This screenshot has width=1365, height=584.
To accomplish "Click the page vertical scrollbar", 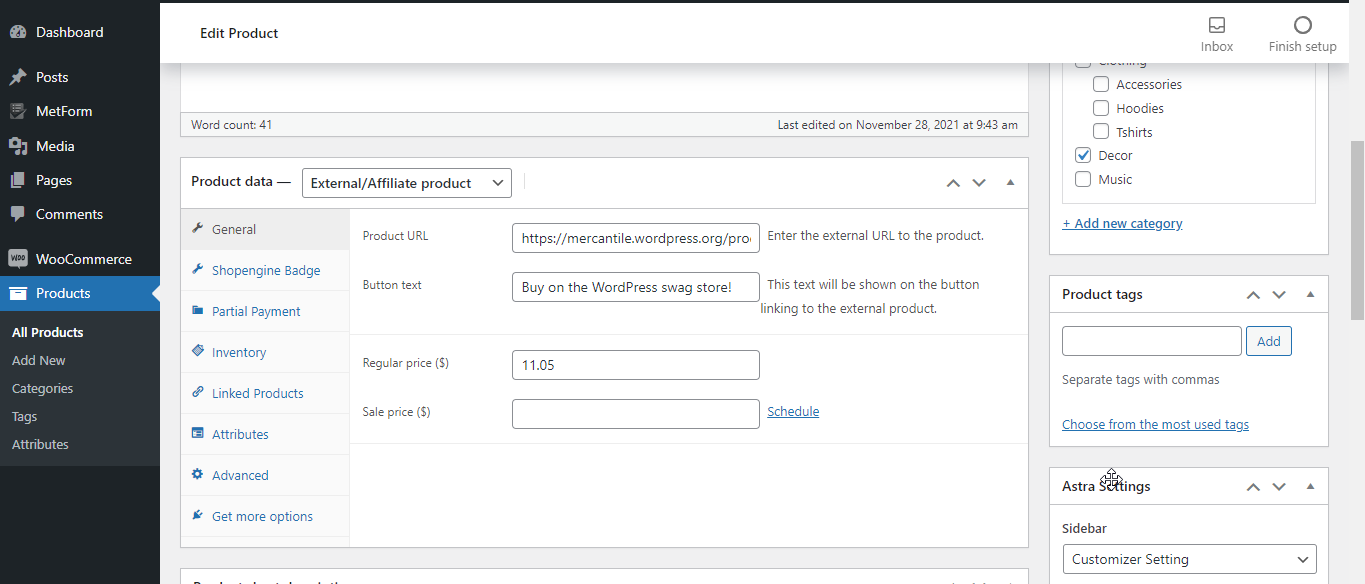I will [x=1357, y=230].
